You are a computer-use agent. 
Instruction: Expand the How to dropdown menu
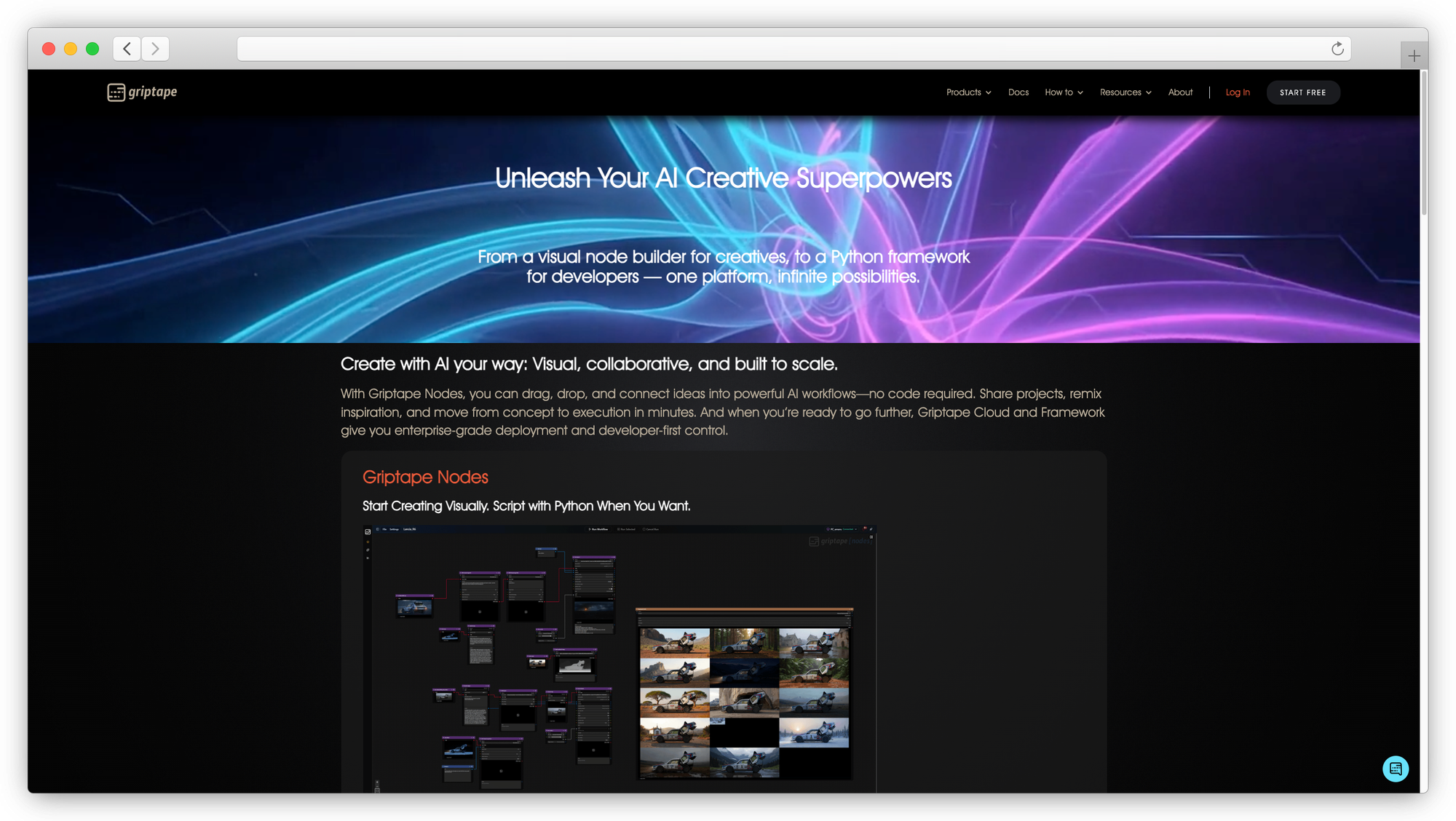[1064, 92]
